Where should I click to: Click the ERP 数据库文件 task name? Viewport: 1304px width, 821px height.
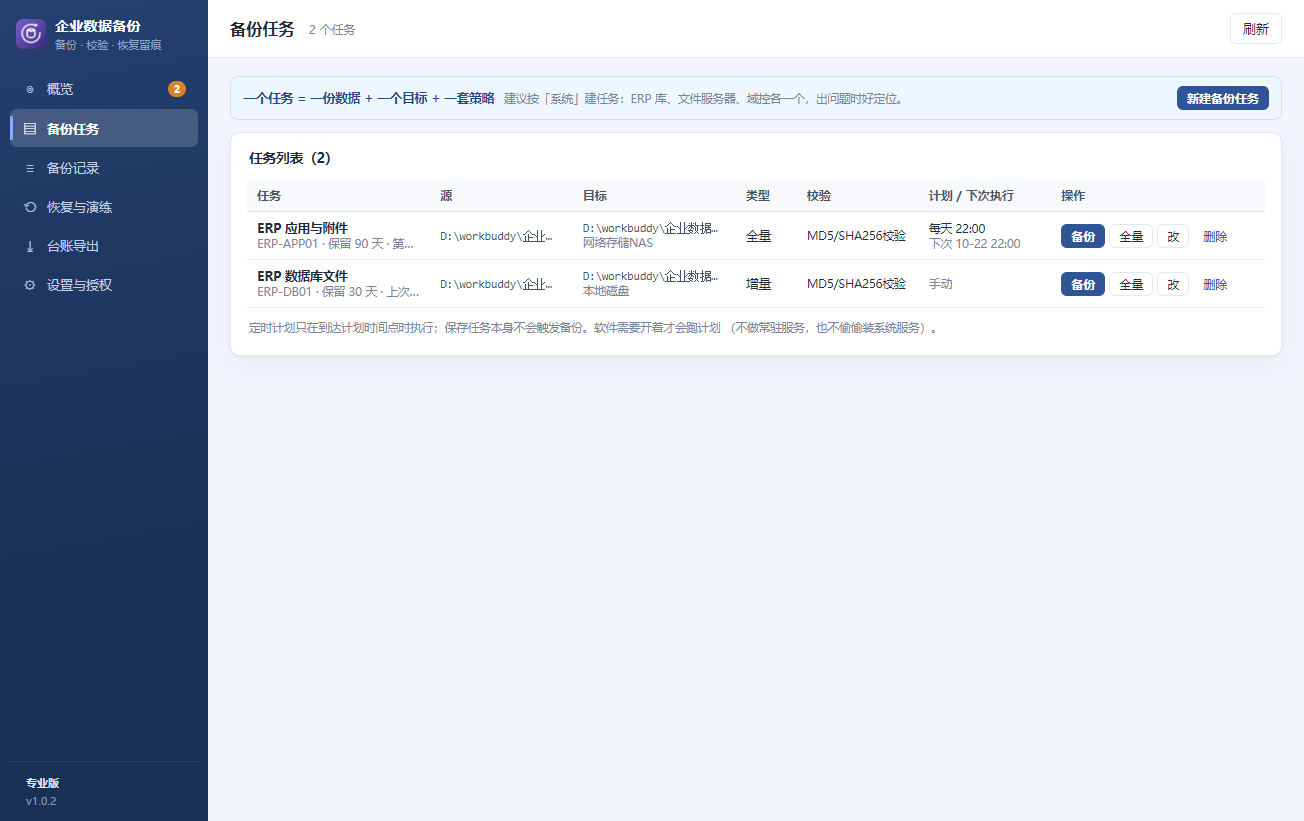click(x=302, y=276)
